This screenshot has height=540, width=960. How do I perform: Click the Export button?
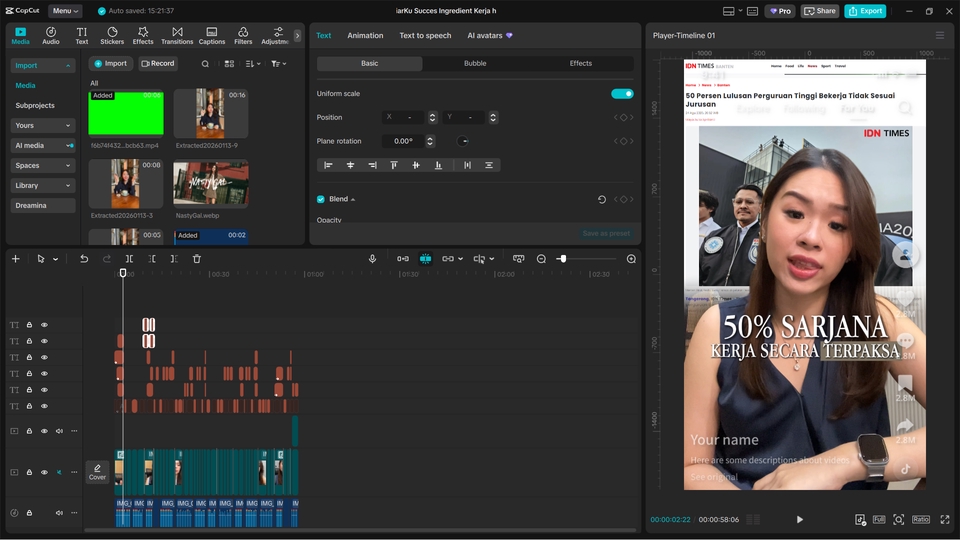[x=865, y=11]
